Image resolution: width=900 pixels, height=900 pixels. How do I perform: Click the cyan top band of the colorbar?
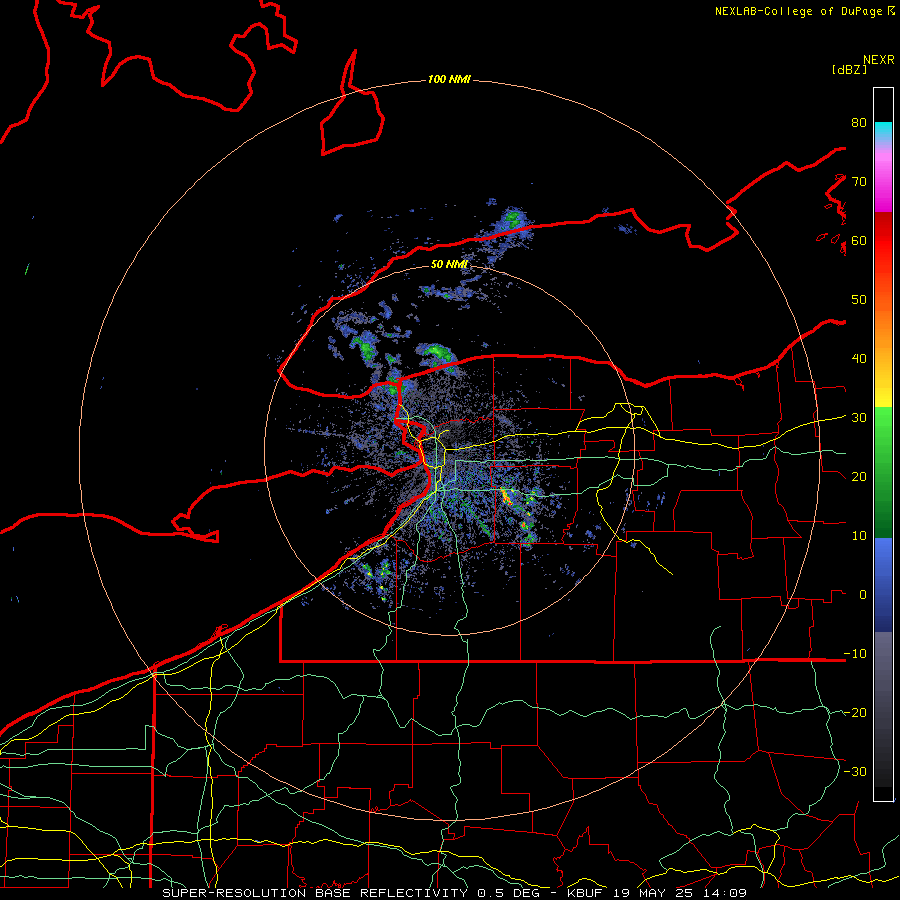tap(883, 132)
